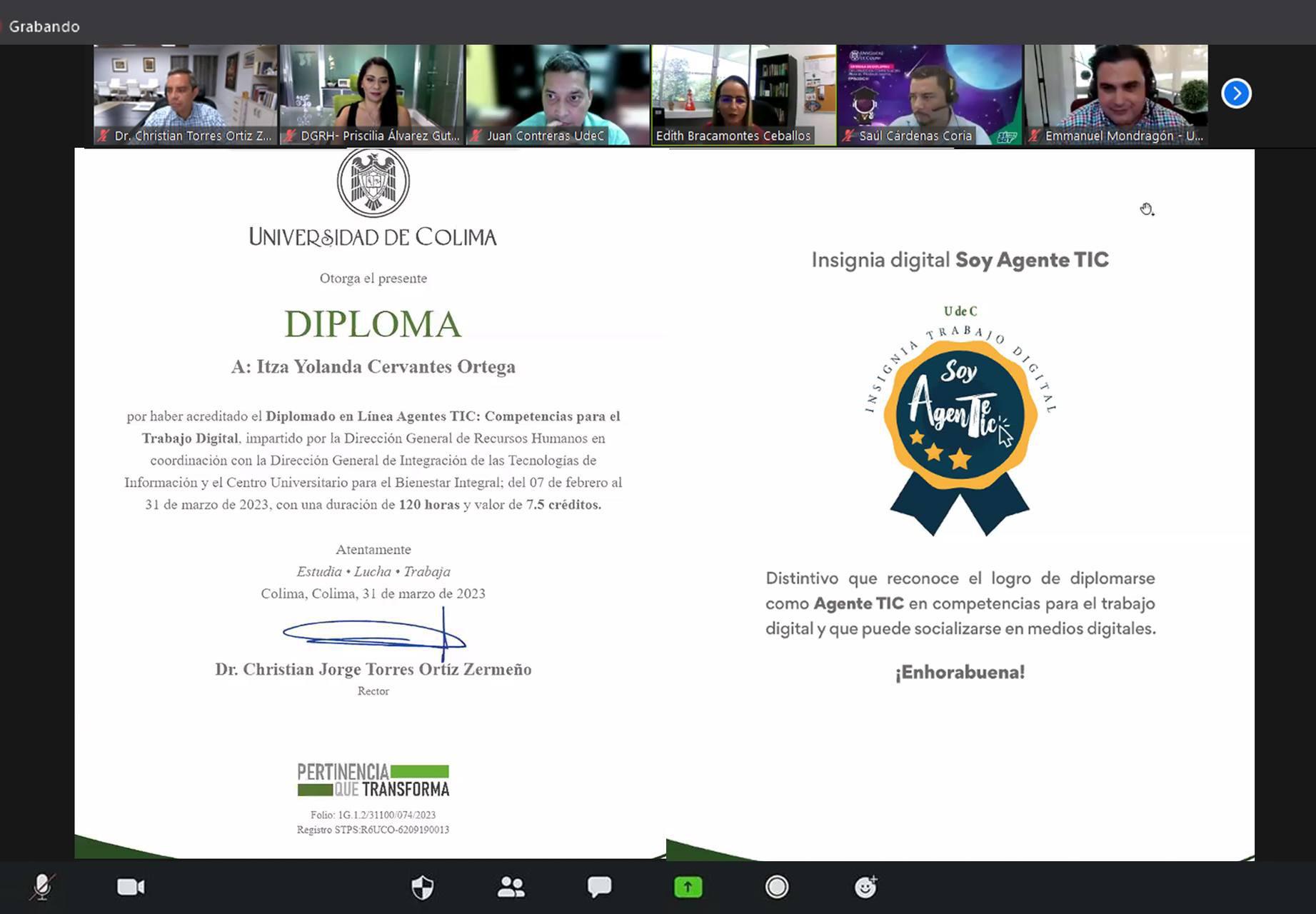The image size is (1316, 914).
Task: Click "Dr. Christian Jorge Torres Ortíz Zermeño" signature name
Action: tap(373, 670)
